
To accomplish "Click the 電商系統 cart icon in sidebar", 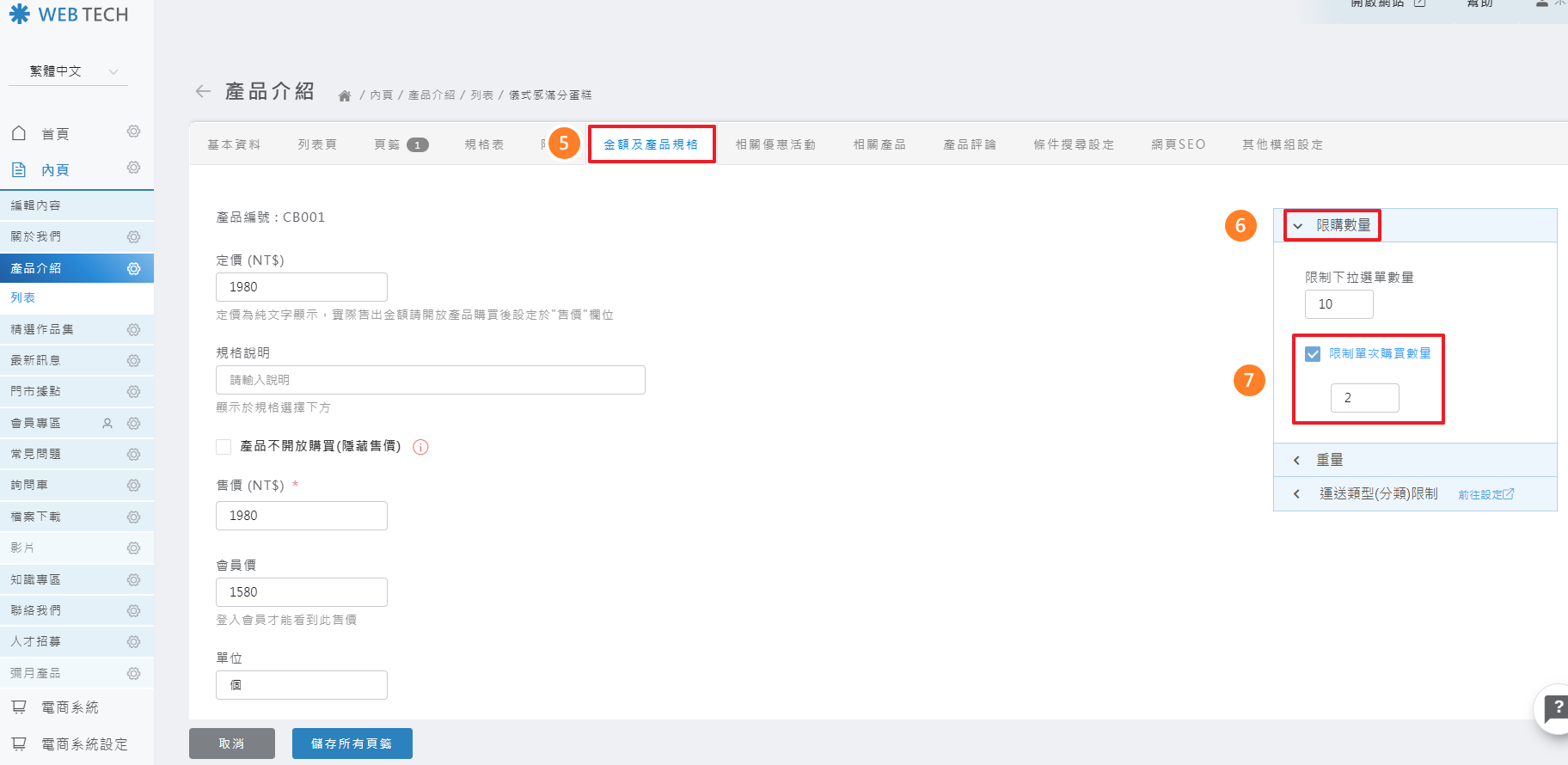I will [19, 707].
